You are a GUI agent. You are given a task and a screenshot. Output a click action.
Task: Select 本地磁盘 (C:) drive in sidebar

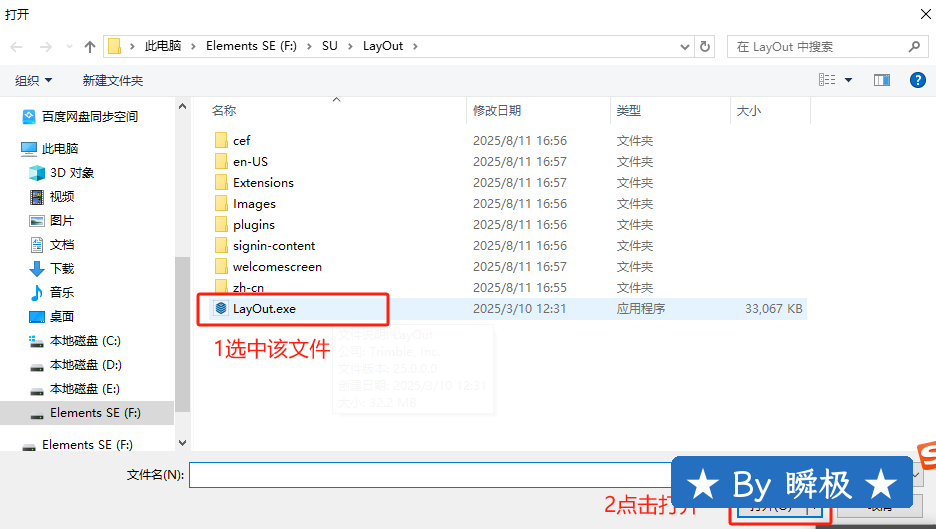coord(85,341)
